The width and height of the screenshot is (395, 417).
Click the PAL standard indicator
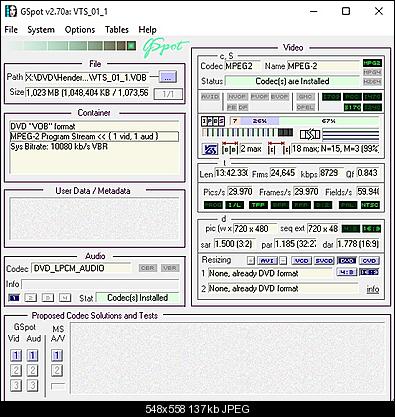click(348, 205)
